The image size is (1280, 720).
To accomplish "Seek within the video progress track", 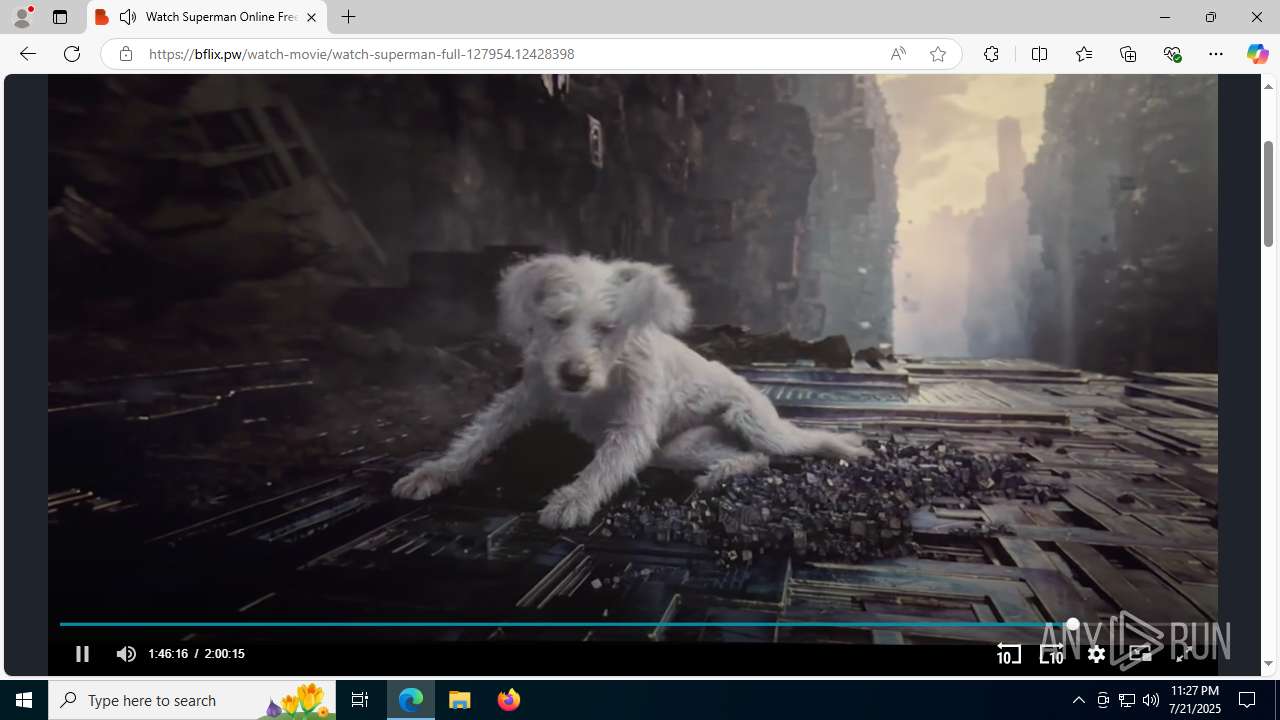I will coord(632,624).
